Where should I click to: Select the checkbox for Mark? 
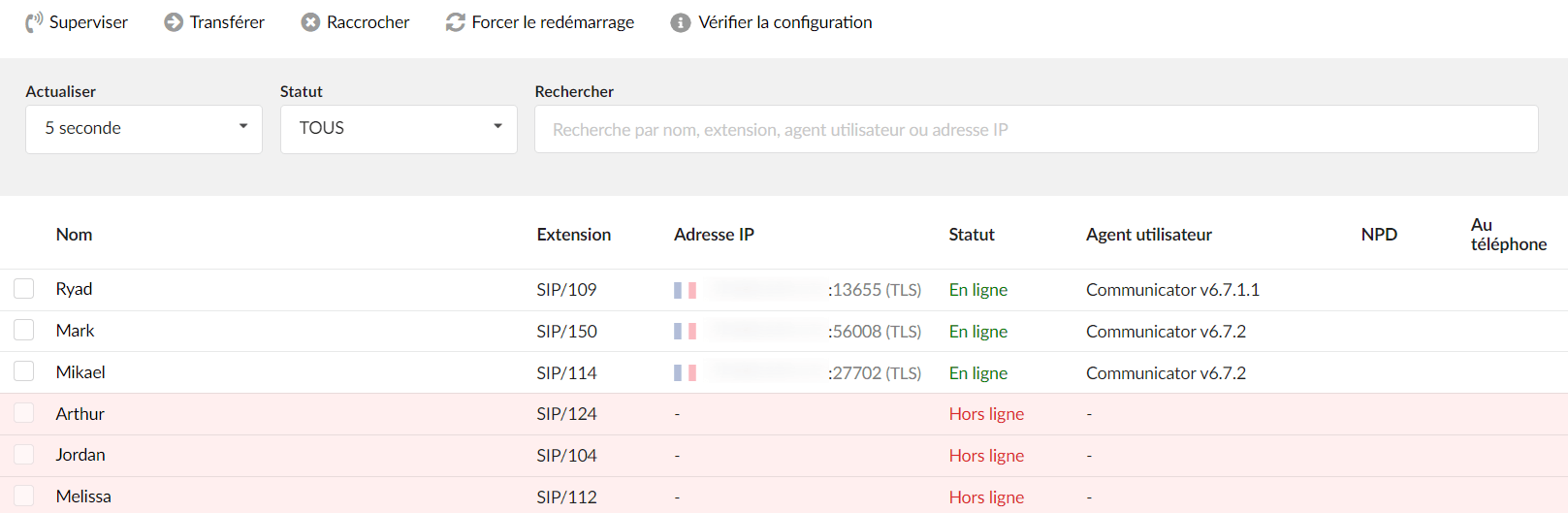pyautogui.click(x=24, y=331)
